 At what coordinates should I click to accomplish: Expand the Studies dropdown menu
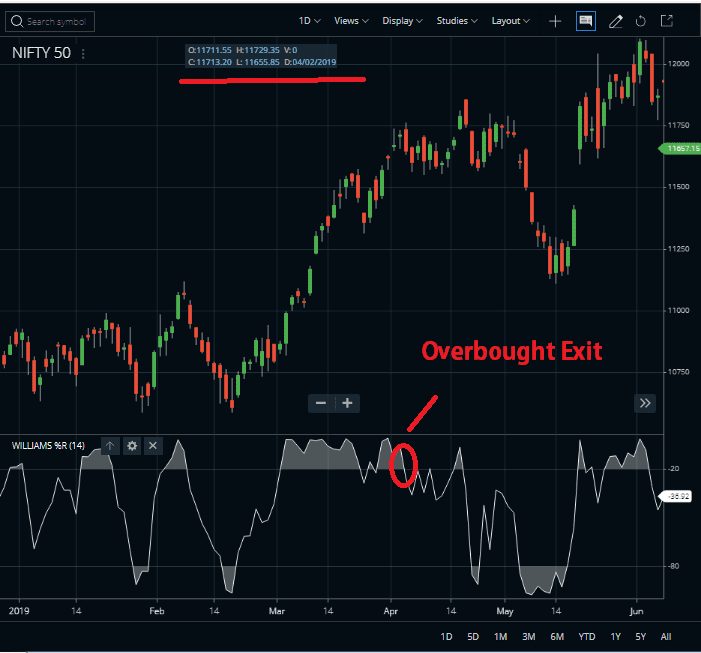(457, 21)
